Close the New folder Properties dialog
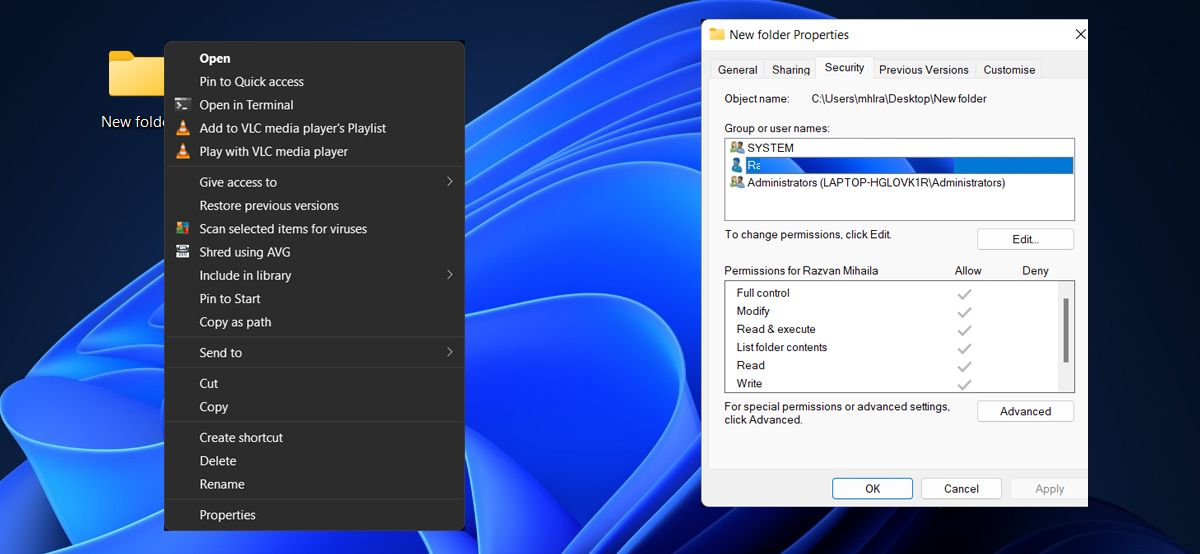Viewport: 1200px width, 554px height. [1079, 34]
